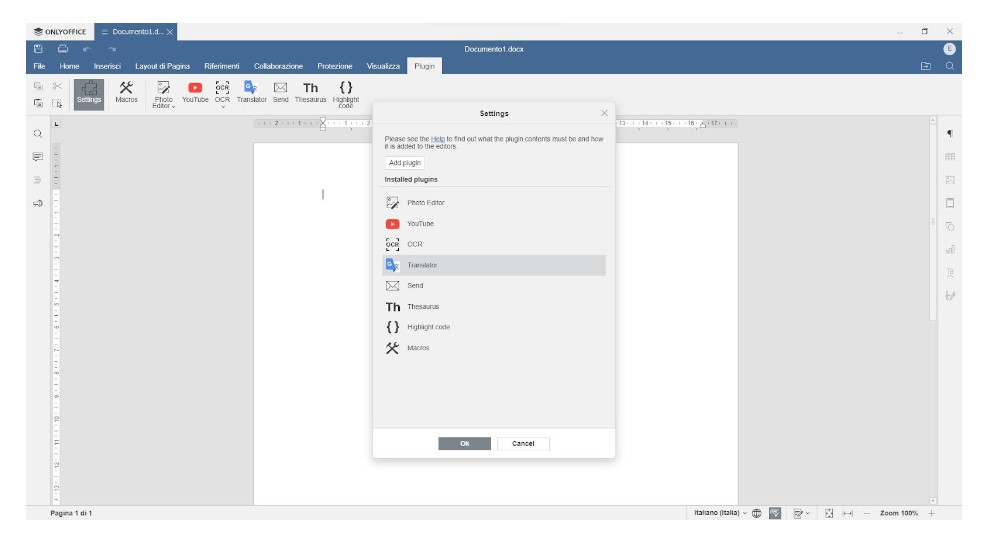Click the Undo arrow
This screenshot has width=984, height=544.
click(x=87, y=49)
